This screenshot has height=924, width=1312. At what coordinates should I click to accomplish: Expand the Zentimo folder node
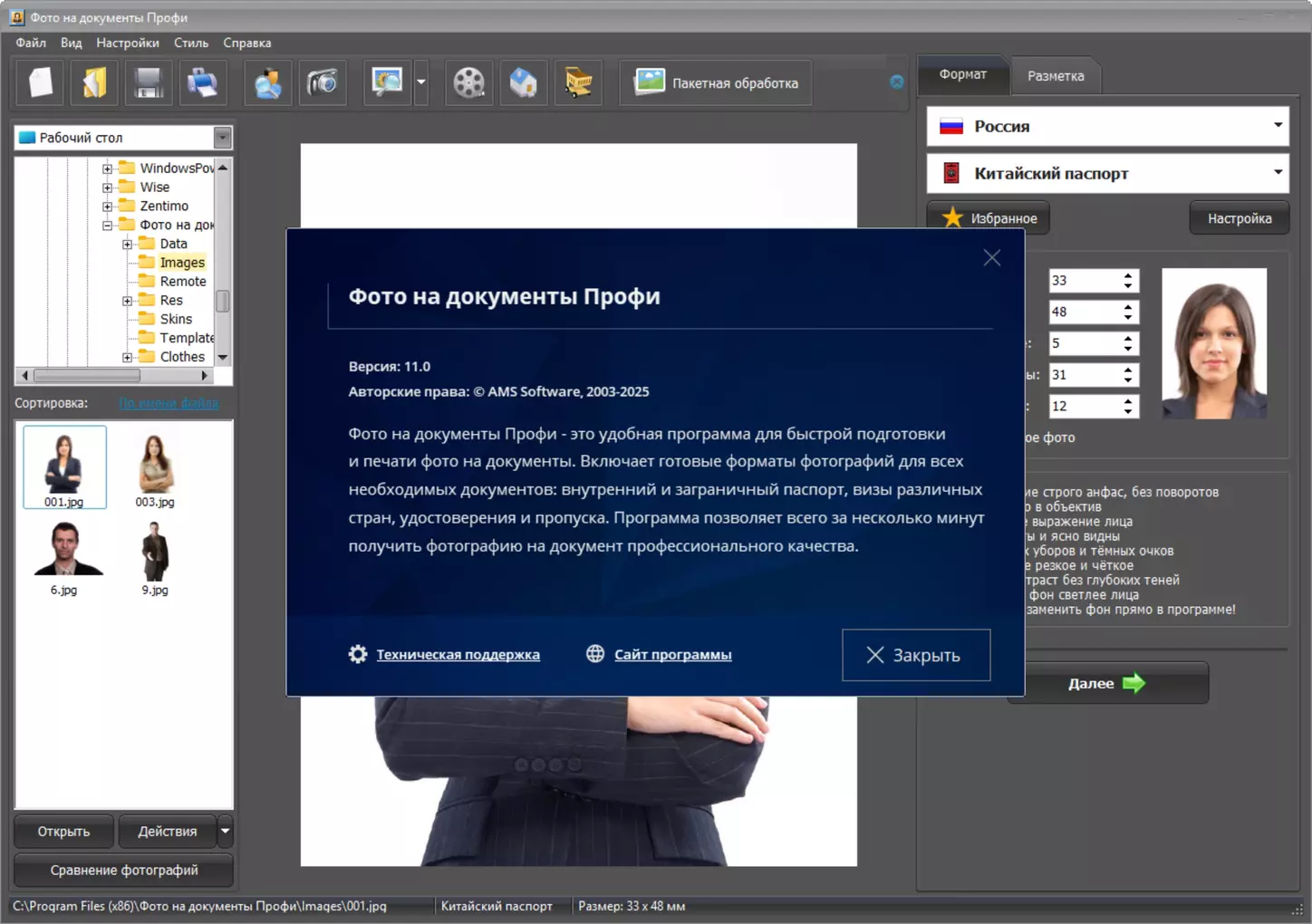pyautogui.click(x=107, y=207)
